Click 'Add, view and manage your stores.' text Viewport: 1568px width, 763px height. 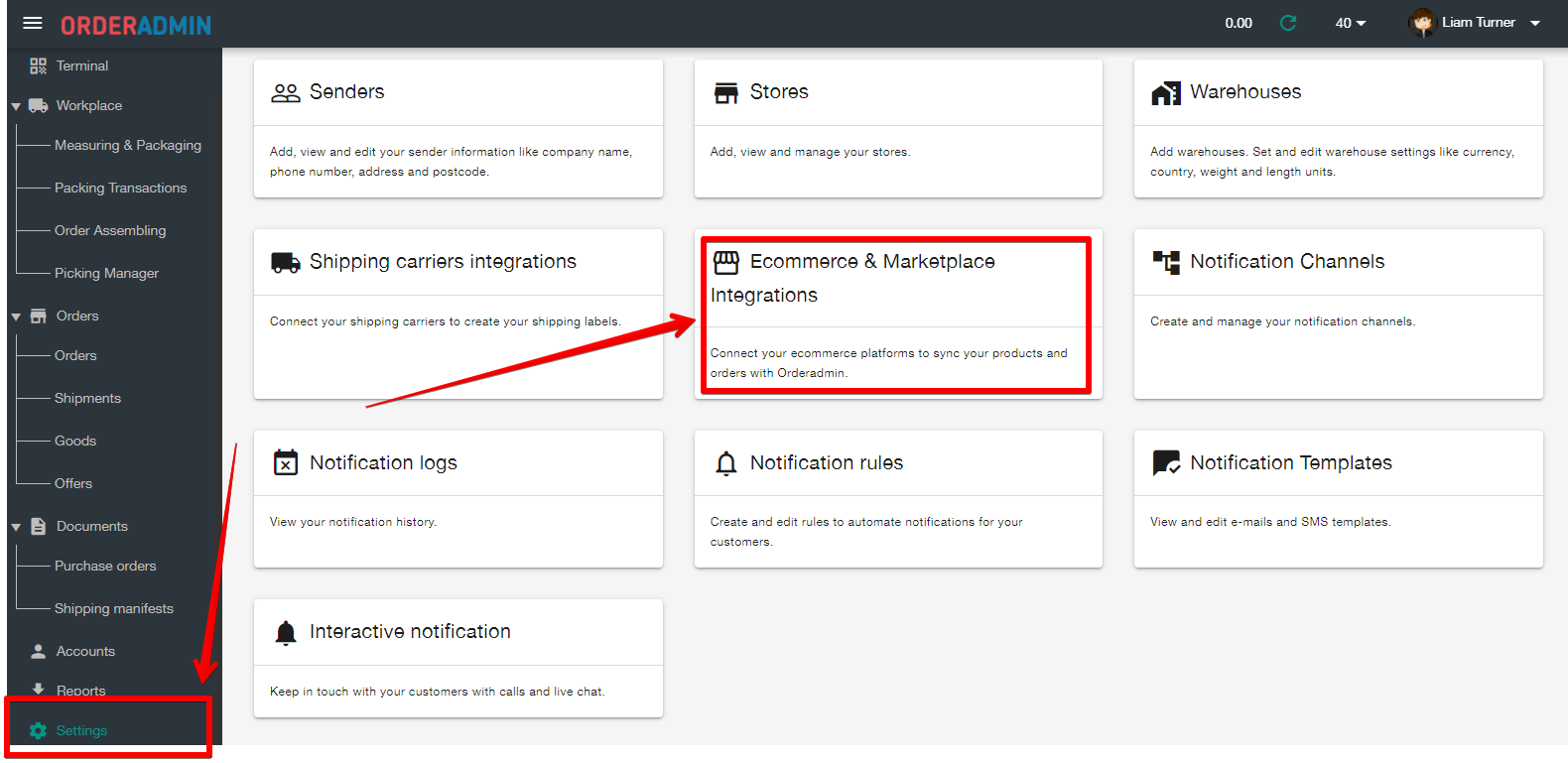pos(810,152)
